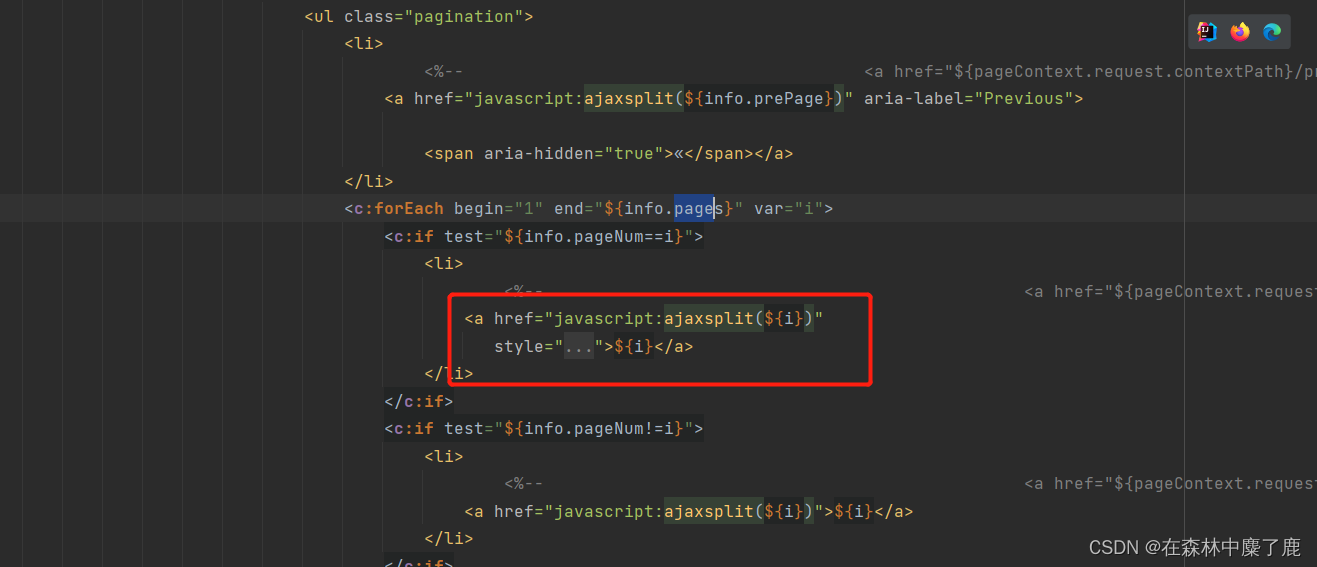
Task: Click the <li> tag below ul pagination
Action: click(x=364, y=43)
